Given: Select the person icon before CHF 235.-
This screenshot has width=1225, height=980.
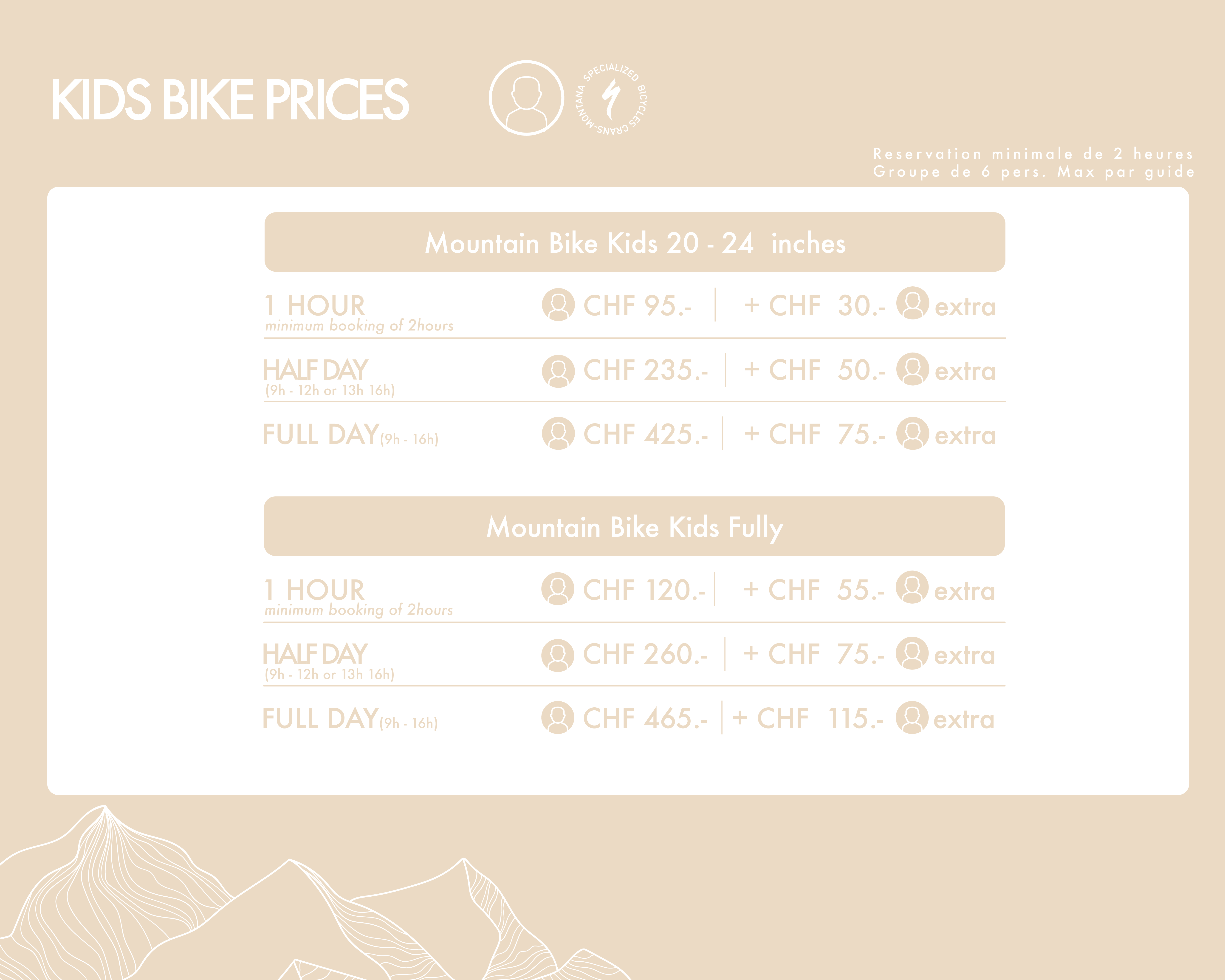Looking at the screenshot, I should pos(558,371).
